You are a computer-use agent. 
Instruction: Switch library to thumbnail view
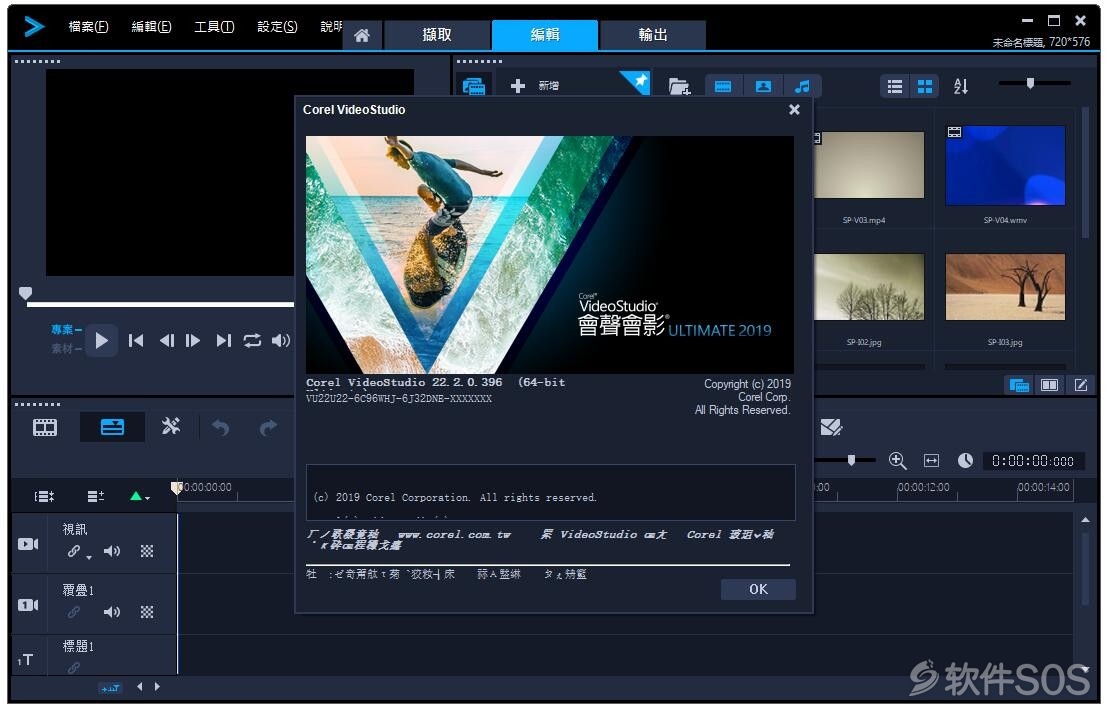(925, 86)
